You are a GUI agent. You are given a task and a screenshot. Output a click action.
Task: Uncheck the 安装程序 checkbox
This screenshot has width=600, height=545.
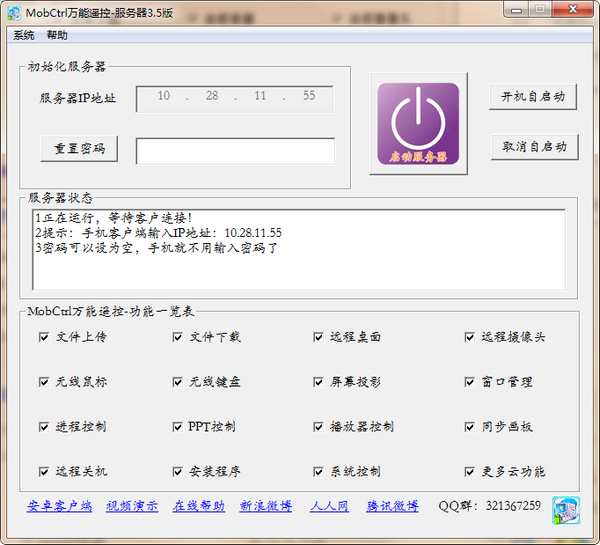pos(178,472)
